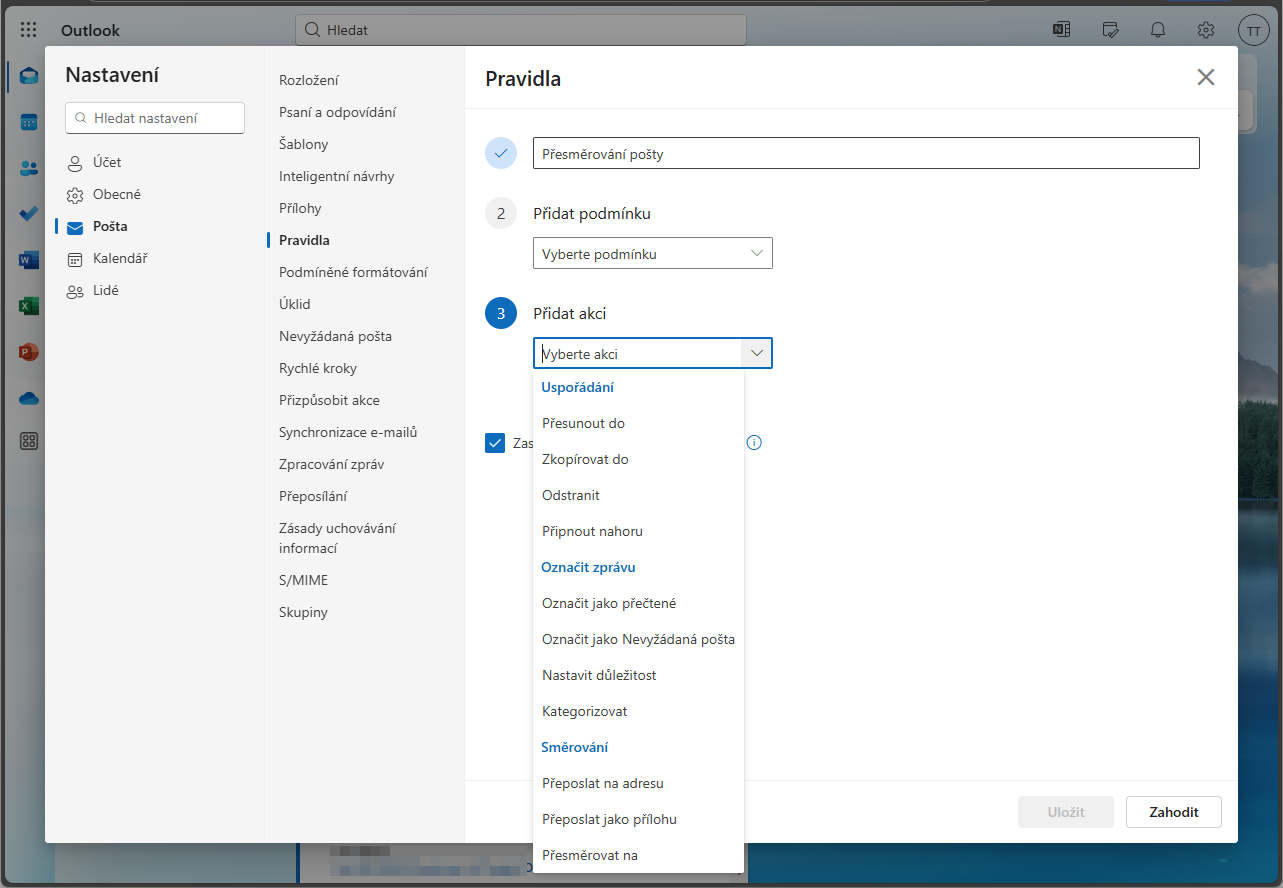Click the 'Zahodit' button

coord(1173,812)
